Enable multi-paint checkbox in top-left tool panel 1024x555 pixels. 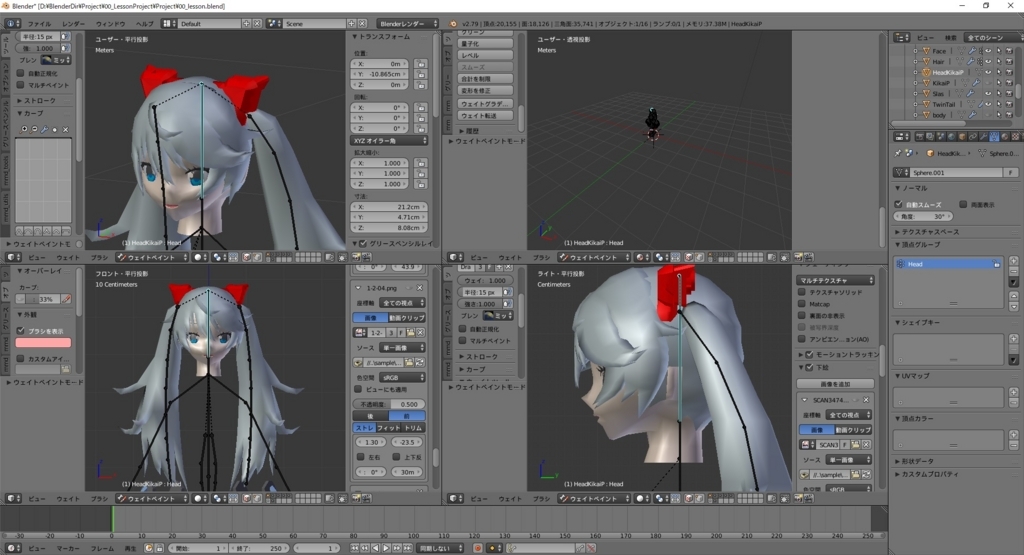[20, 85]
